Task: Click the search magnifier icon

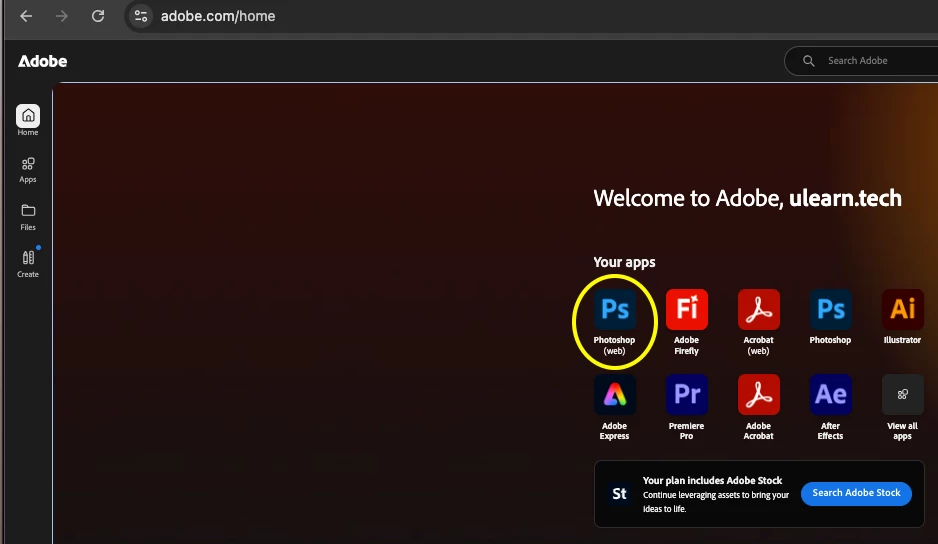Action: [808, 60]
